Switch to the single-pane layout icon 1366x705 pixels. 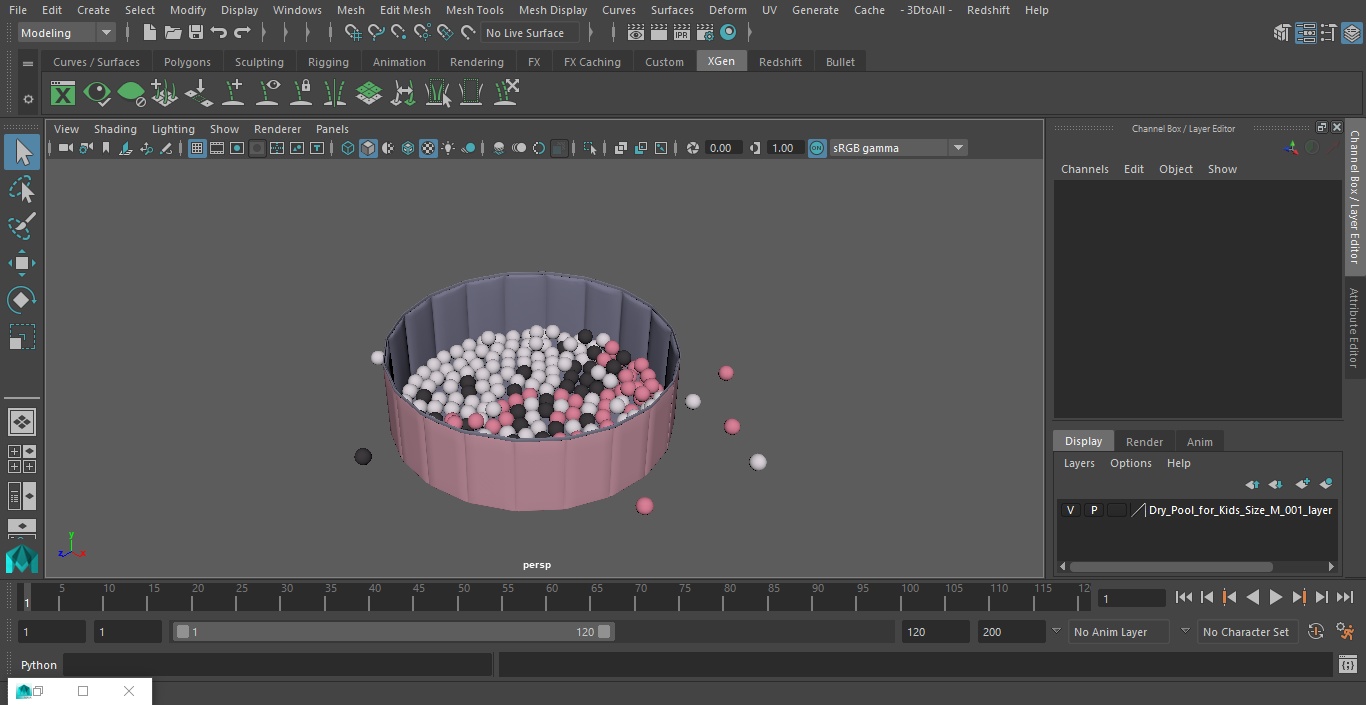[x=22, y=422]
